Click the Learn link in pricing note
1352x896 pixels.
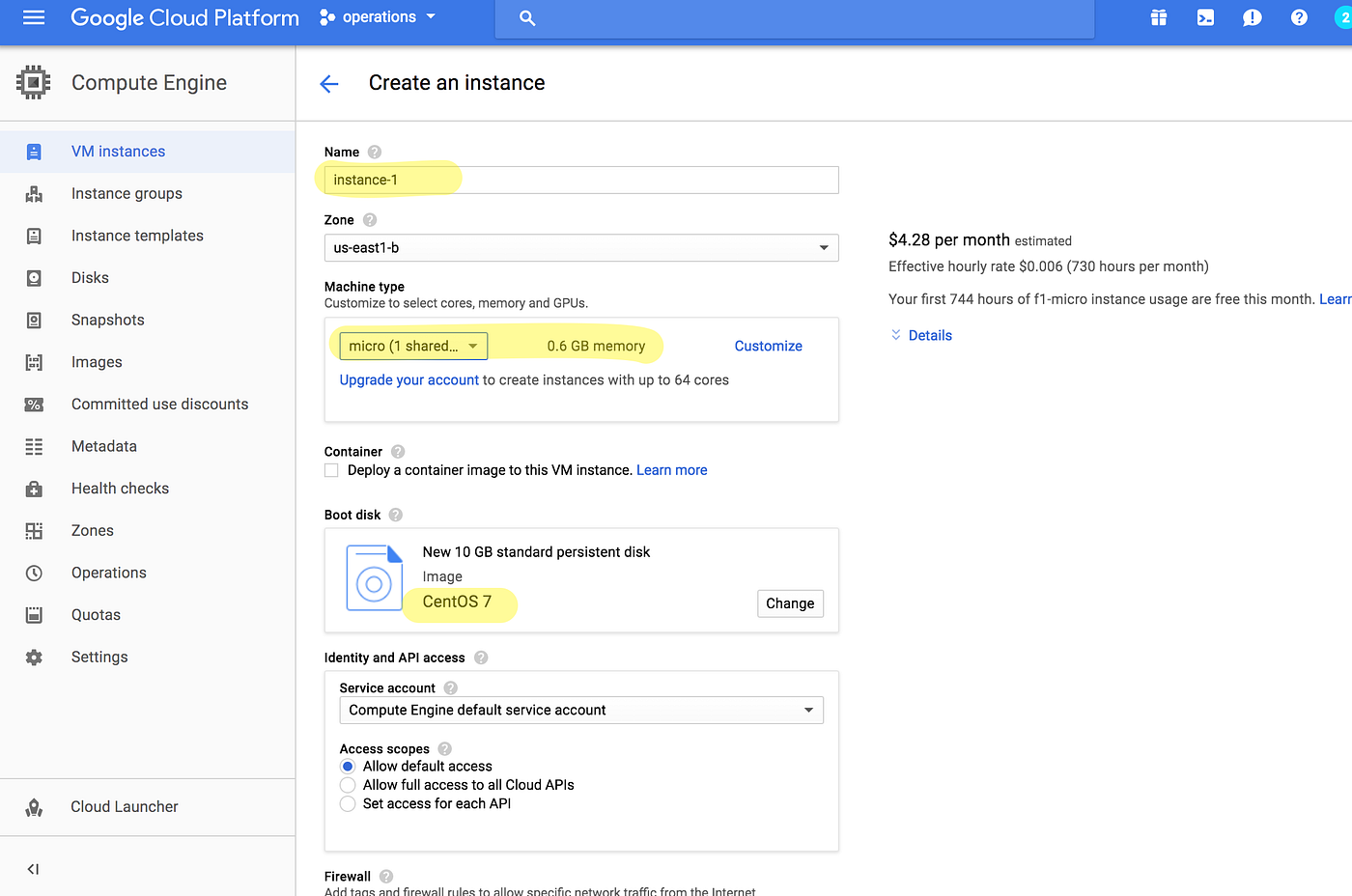pos(1336,299)
